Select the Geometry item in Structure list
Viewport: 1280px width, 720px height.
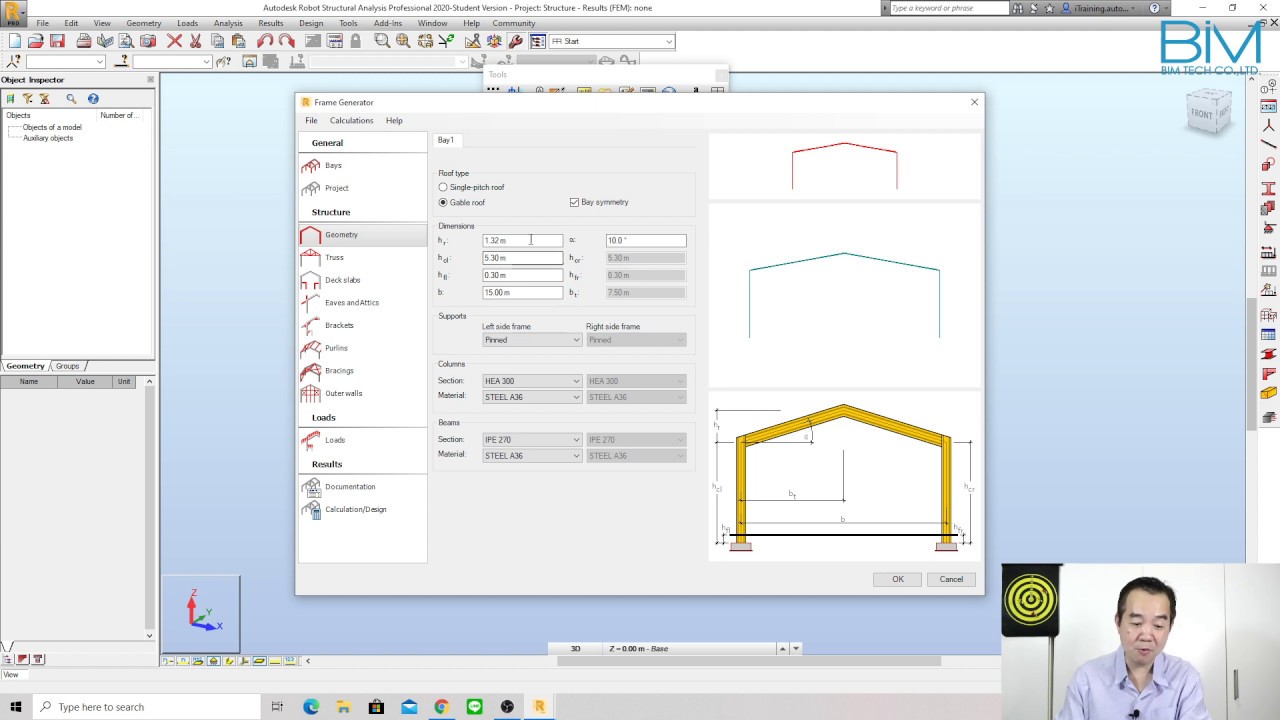tap(362, 235)
